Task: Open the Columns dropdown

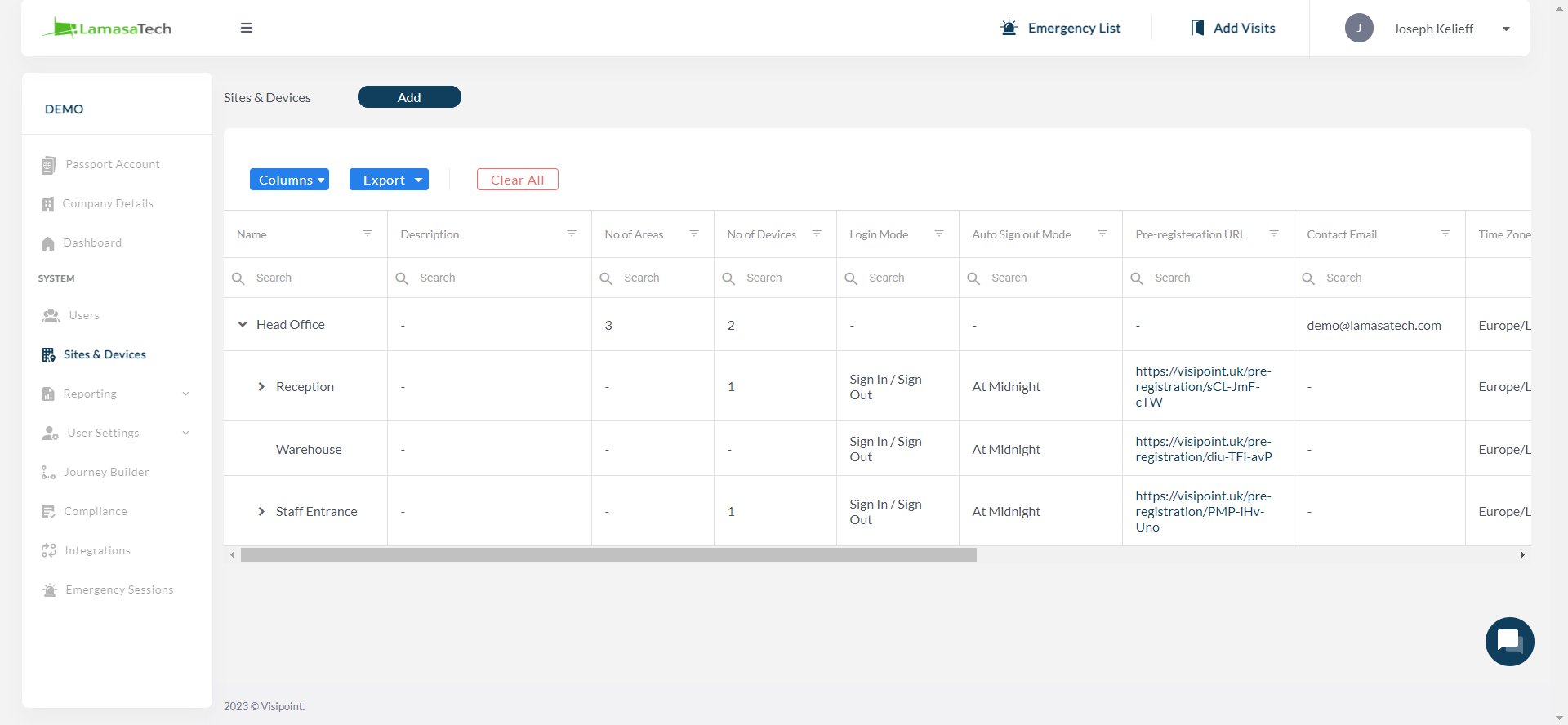Action: coord(289,180)
